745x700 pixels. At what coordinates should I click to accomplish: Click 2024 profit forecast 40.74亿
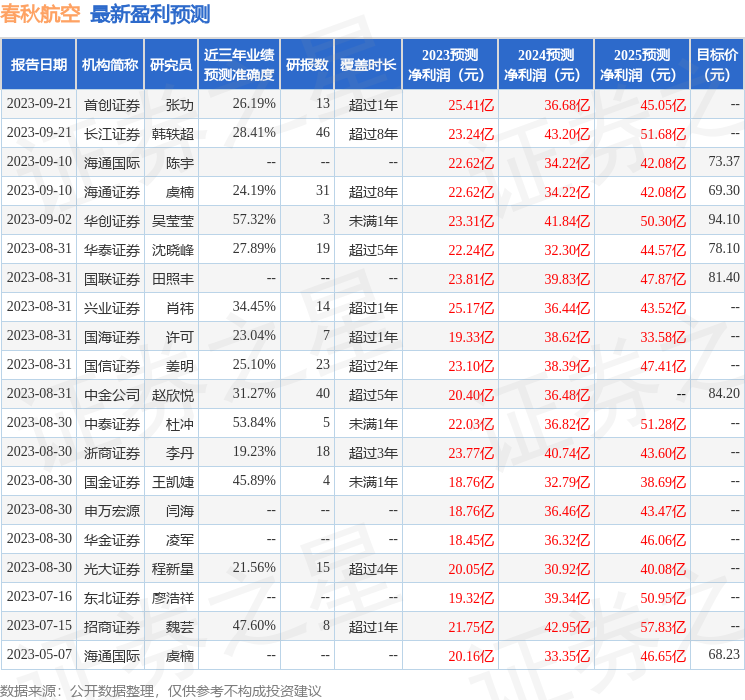tap(567, 453)
